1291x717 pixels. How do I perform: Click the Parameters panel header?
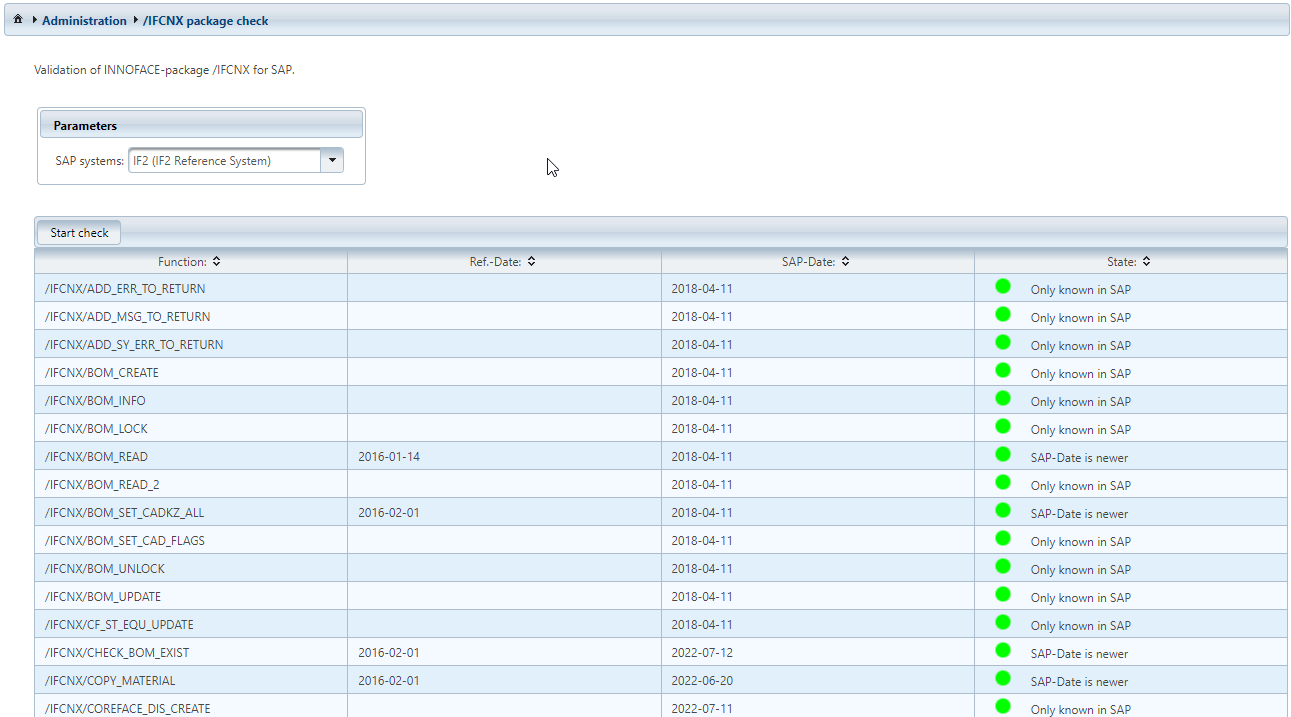(x=201, y=125)
